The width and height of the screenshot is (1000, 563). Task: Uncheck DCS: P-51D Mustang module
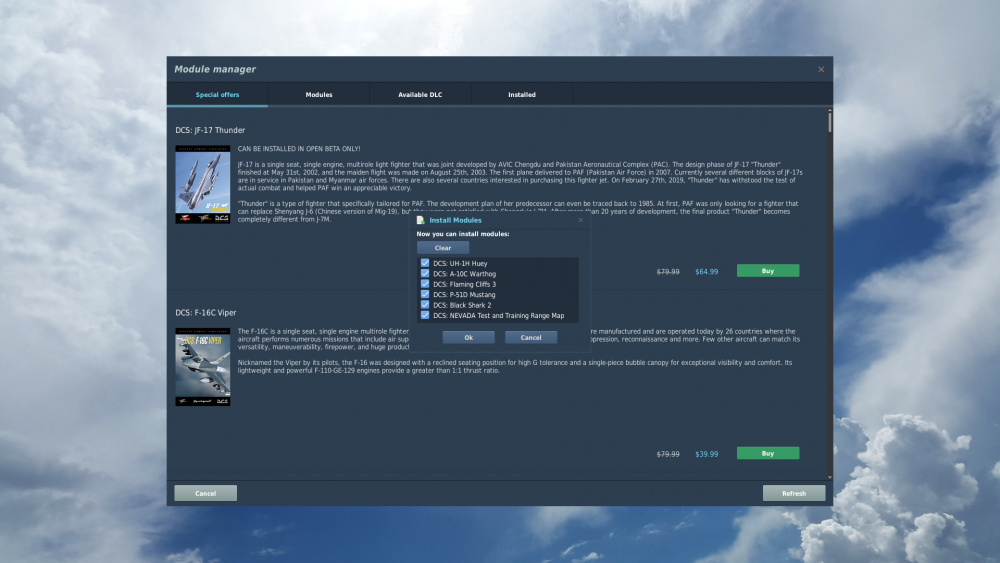coord(425,295)
